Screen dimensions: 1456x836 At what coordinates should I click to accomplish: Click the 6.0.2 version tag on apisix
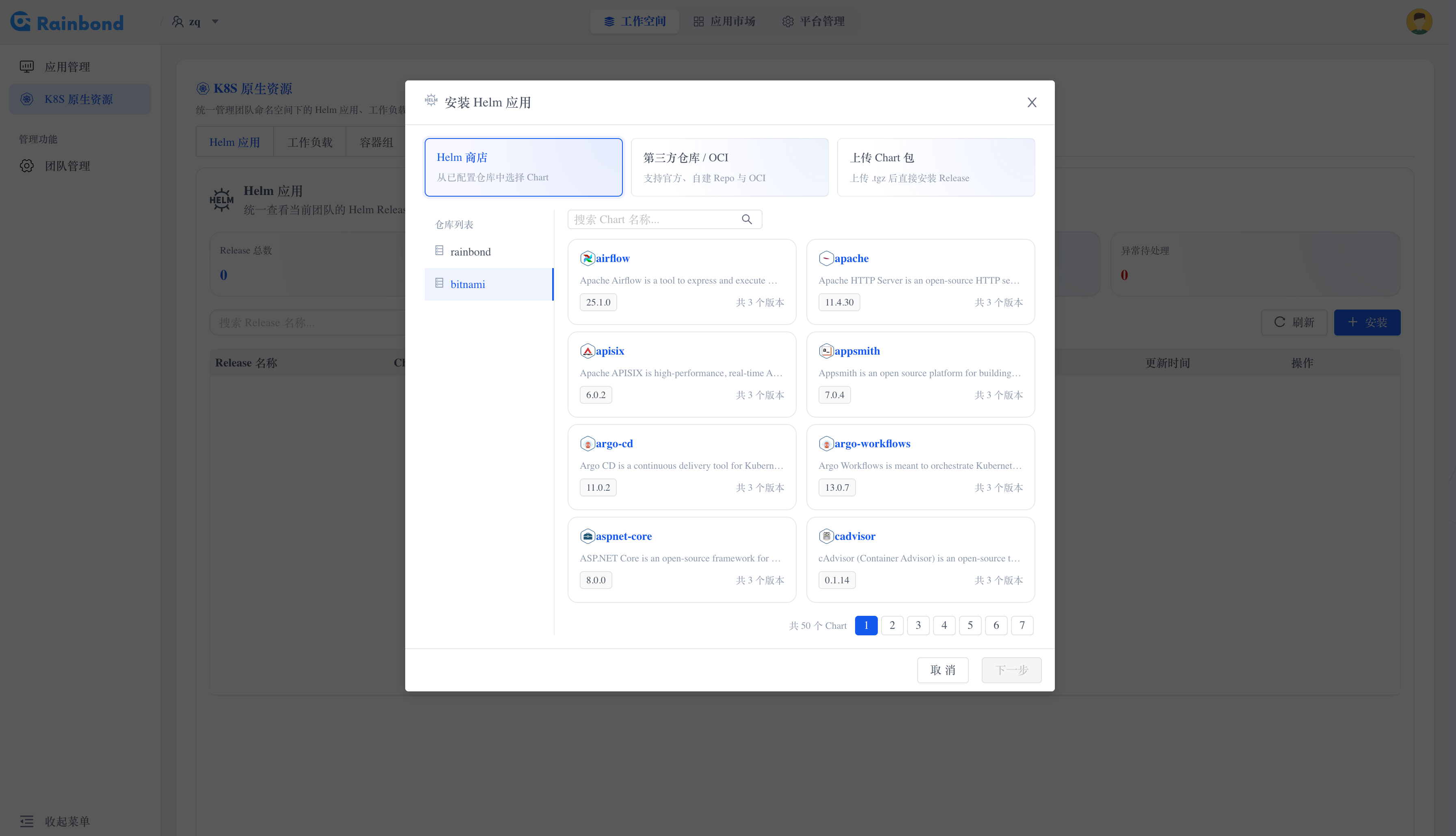[596, 395]
